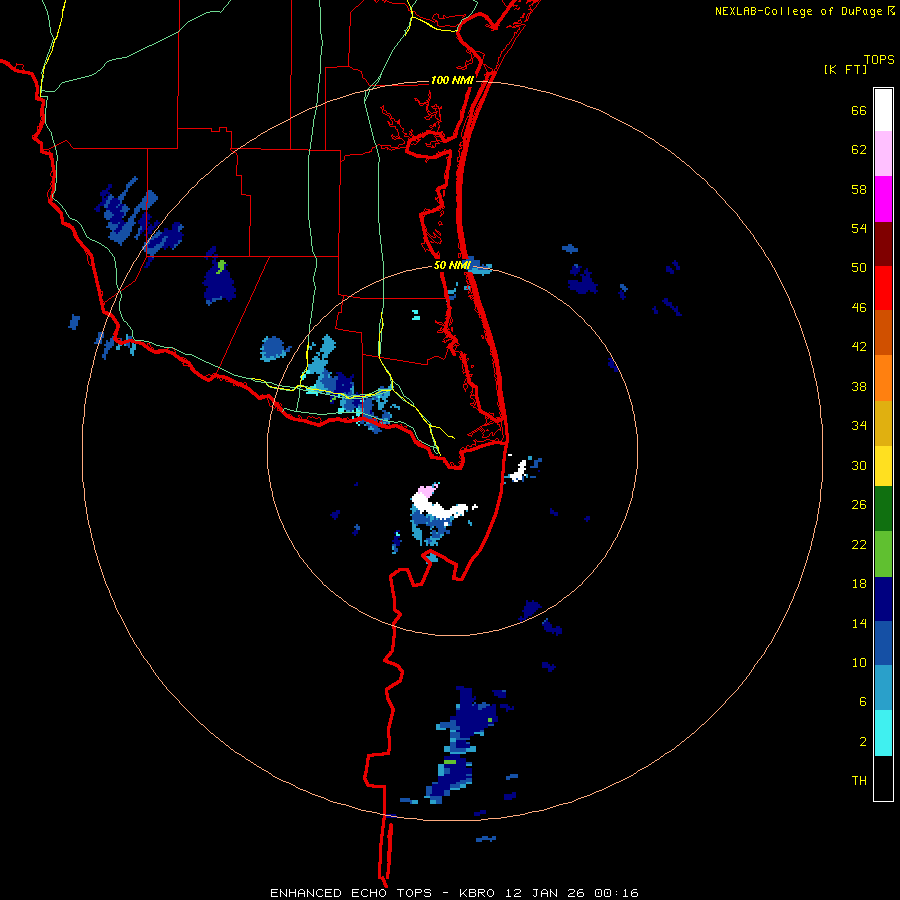Viewport: 900px width, 900px height.
Task: Select the bright red legend swatch
Action: coord(883,288)
